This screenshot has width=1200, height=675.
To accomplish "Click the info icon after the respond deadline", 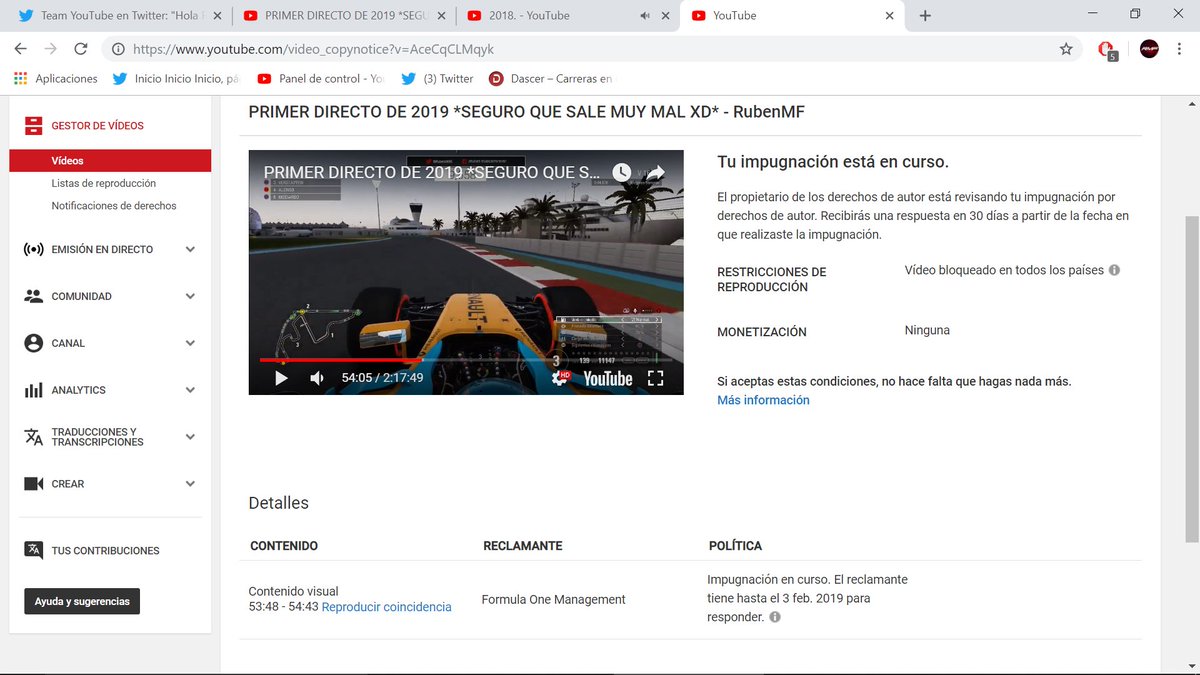I will pos(775,617).
